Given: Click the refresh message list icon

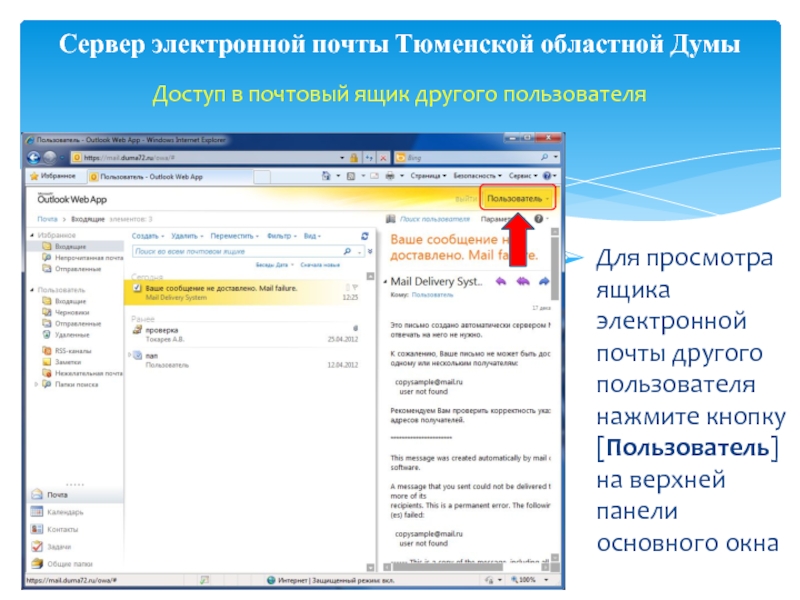Looking at the screenshot, I should point(365,236).
